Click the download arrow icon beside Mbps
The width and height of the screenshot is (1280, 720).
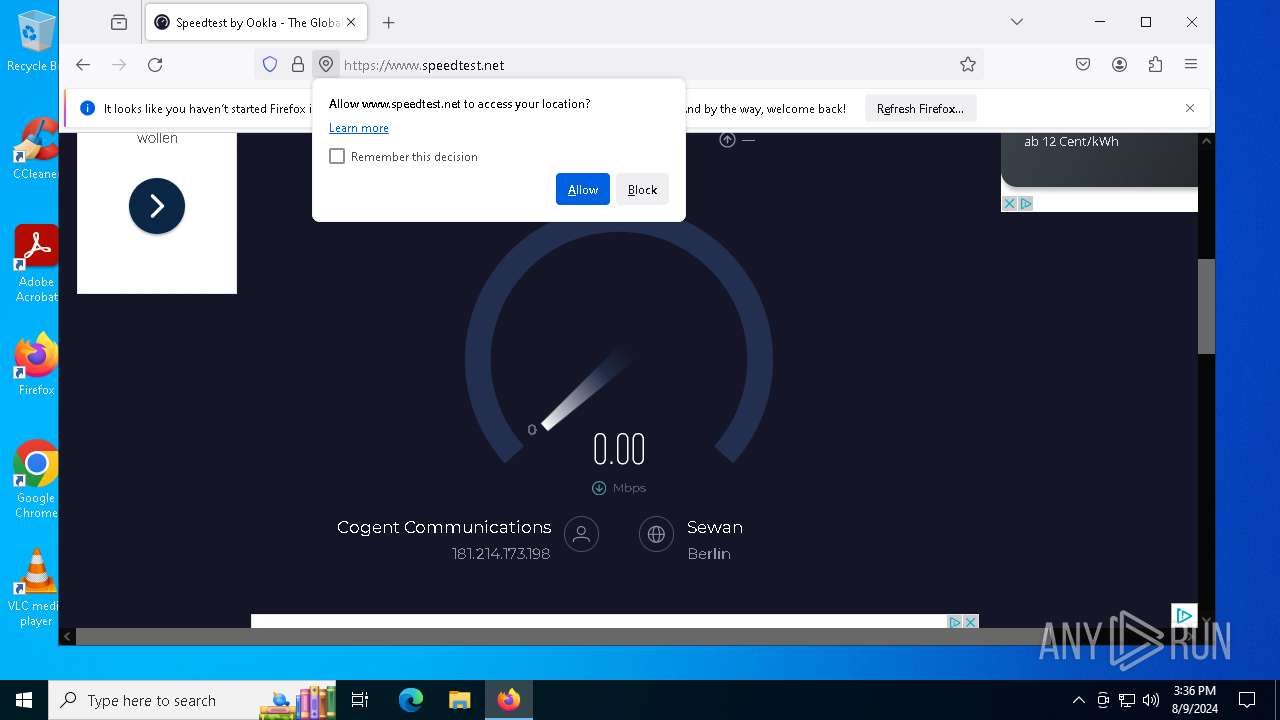click(599, 488)
